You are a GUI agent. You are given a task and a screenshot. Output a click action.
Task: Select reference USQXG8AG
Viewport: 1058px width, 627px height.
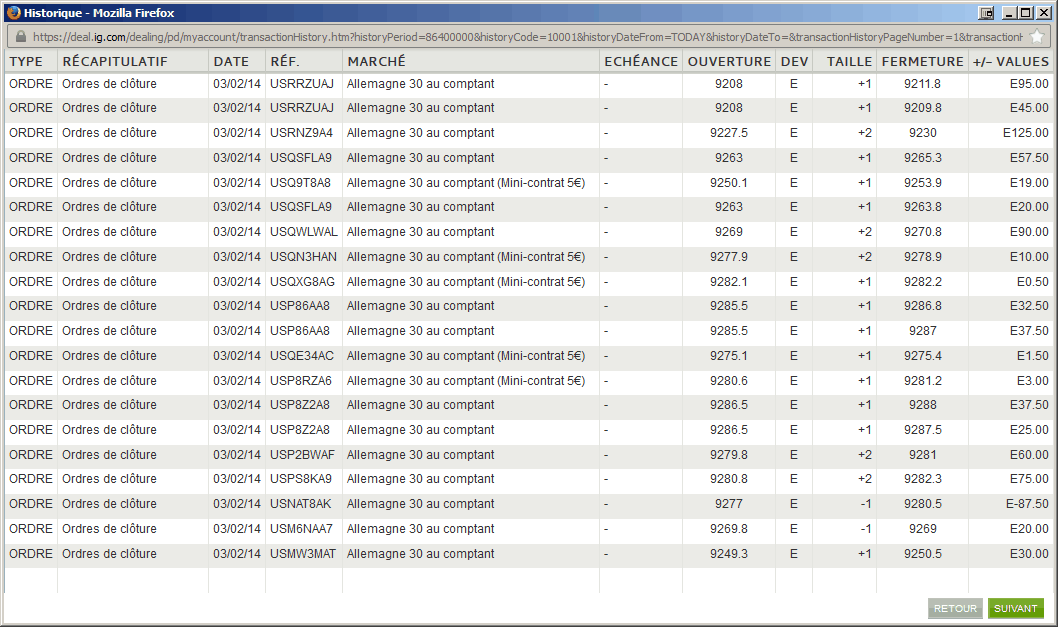coord(302,282)
